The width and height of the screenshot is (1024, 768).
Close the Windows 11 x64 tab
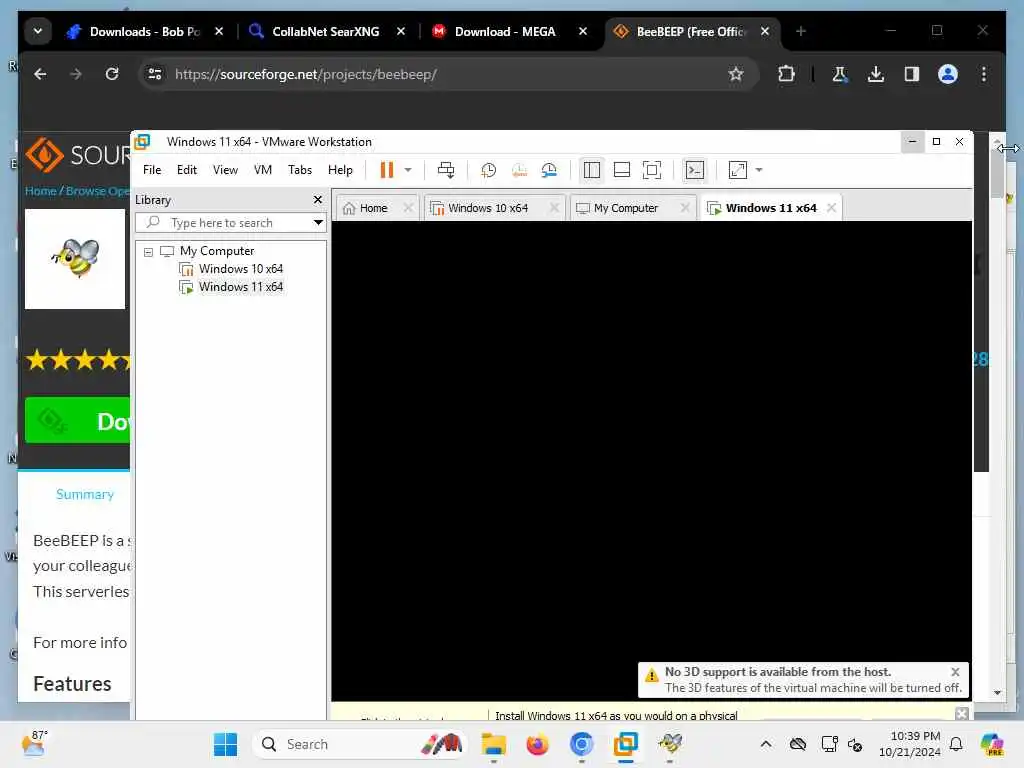point(831,208)
